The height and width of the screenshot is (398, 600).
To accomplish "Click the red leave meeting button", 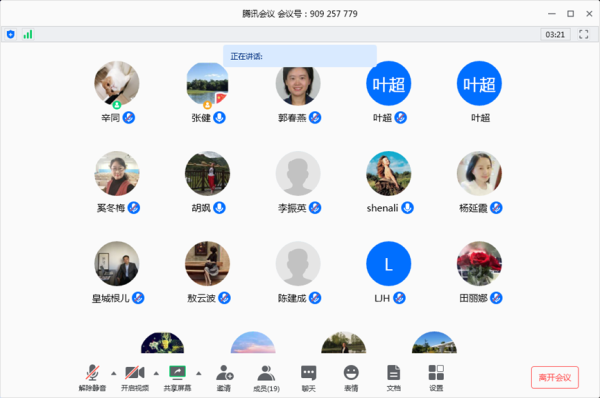I will pos(555,377).
